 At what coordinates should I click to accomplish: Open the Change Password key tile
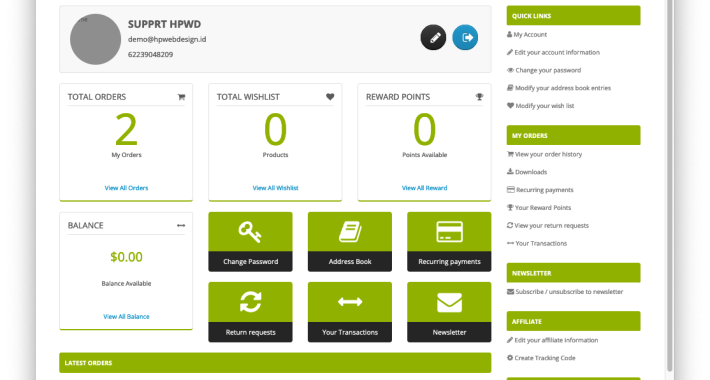(x=250, y=242)
